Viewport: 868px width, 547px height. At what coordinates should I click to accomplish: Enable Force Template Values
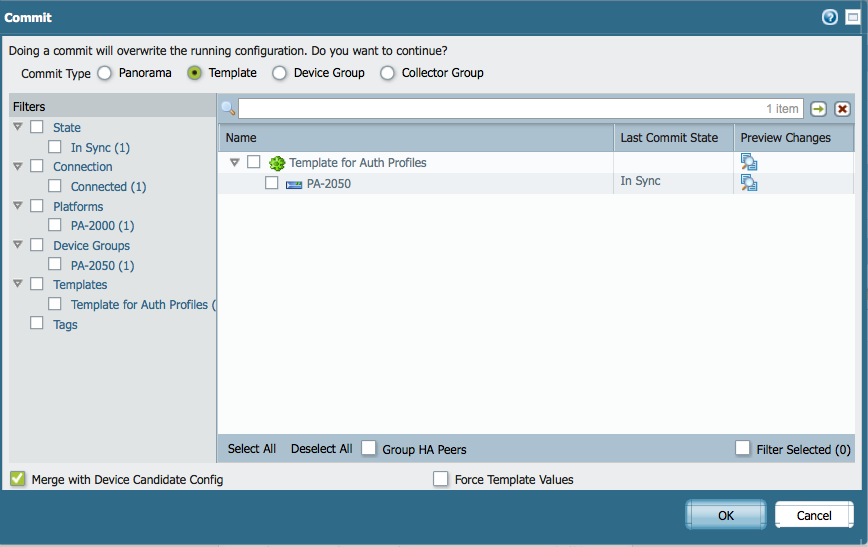[x=441, y=478]
